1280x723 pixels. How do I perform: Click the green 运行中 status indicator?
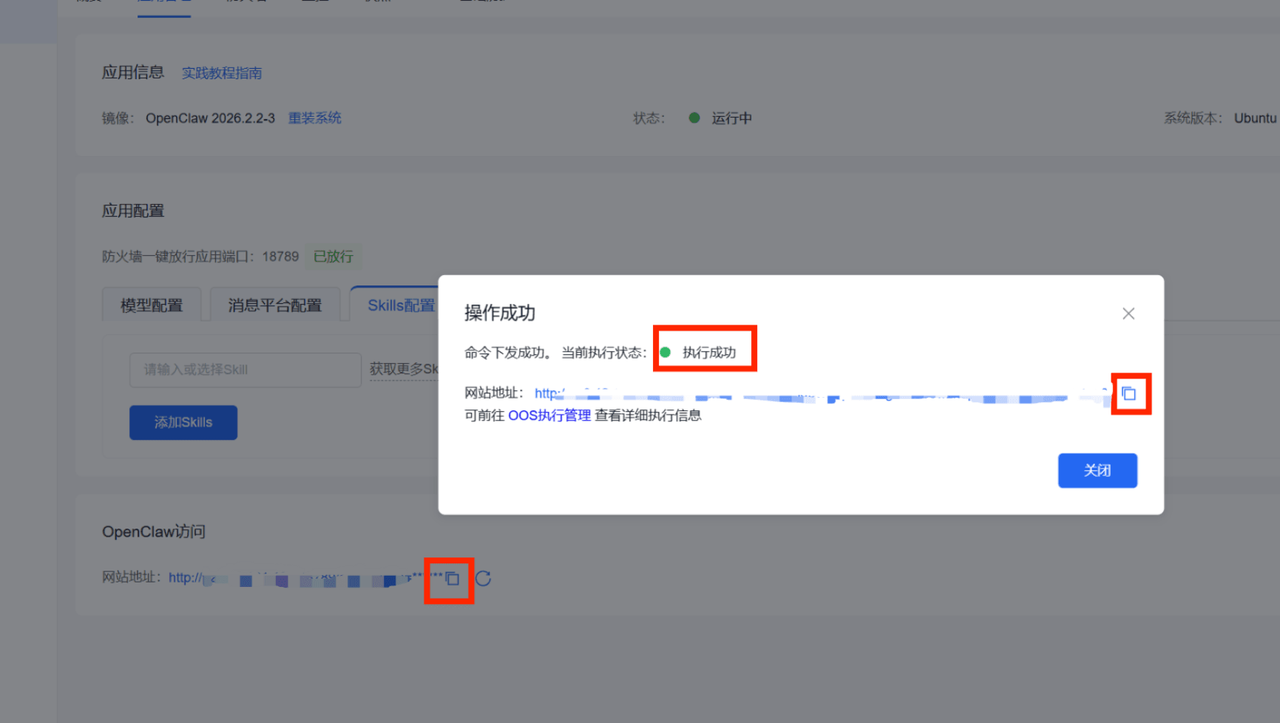tap(695, 118)
